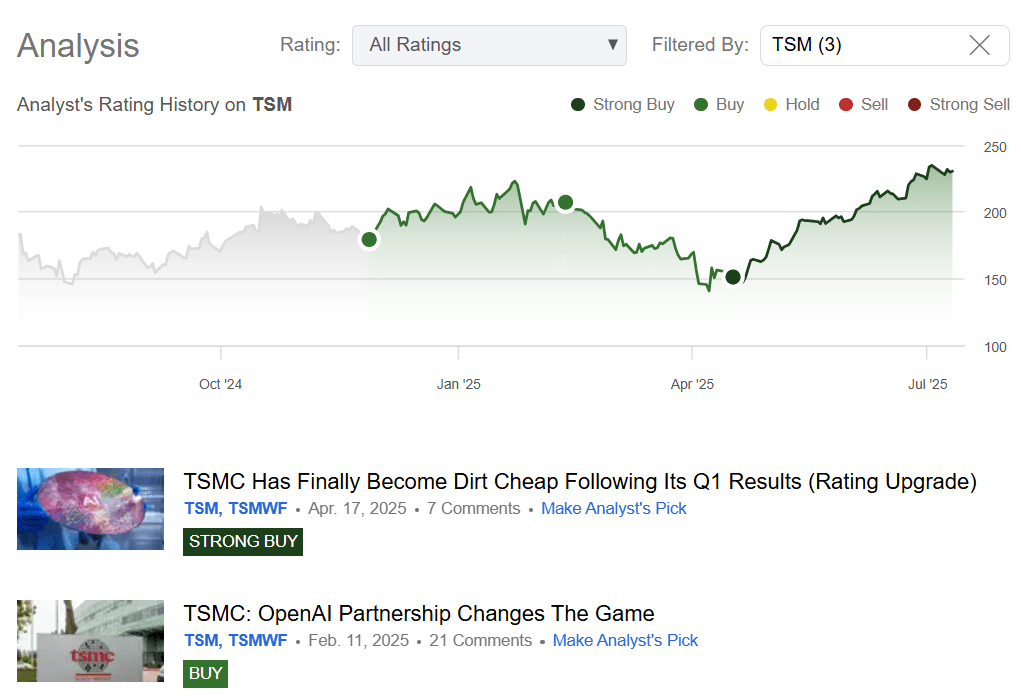Click the STRONG BUY rating badge

click(242, 541)
